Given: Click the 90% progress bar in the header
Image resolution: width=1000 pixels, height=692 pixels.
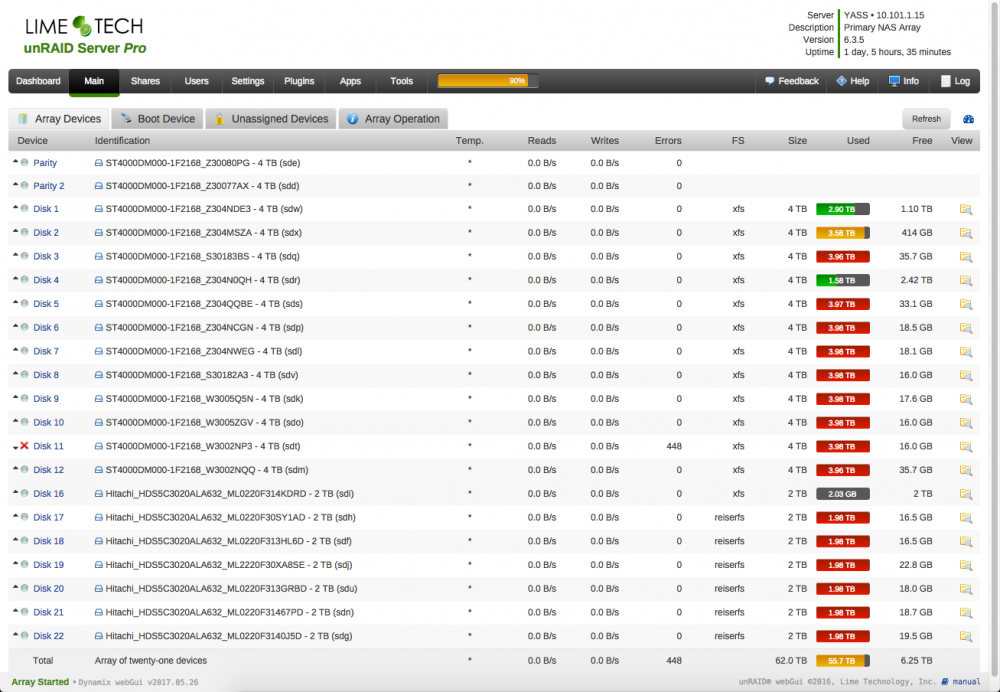Looking at the screenshot, I should (488, 81).
